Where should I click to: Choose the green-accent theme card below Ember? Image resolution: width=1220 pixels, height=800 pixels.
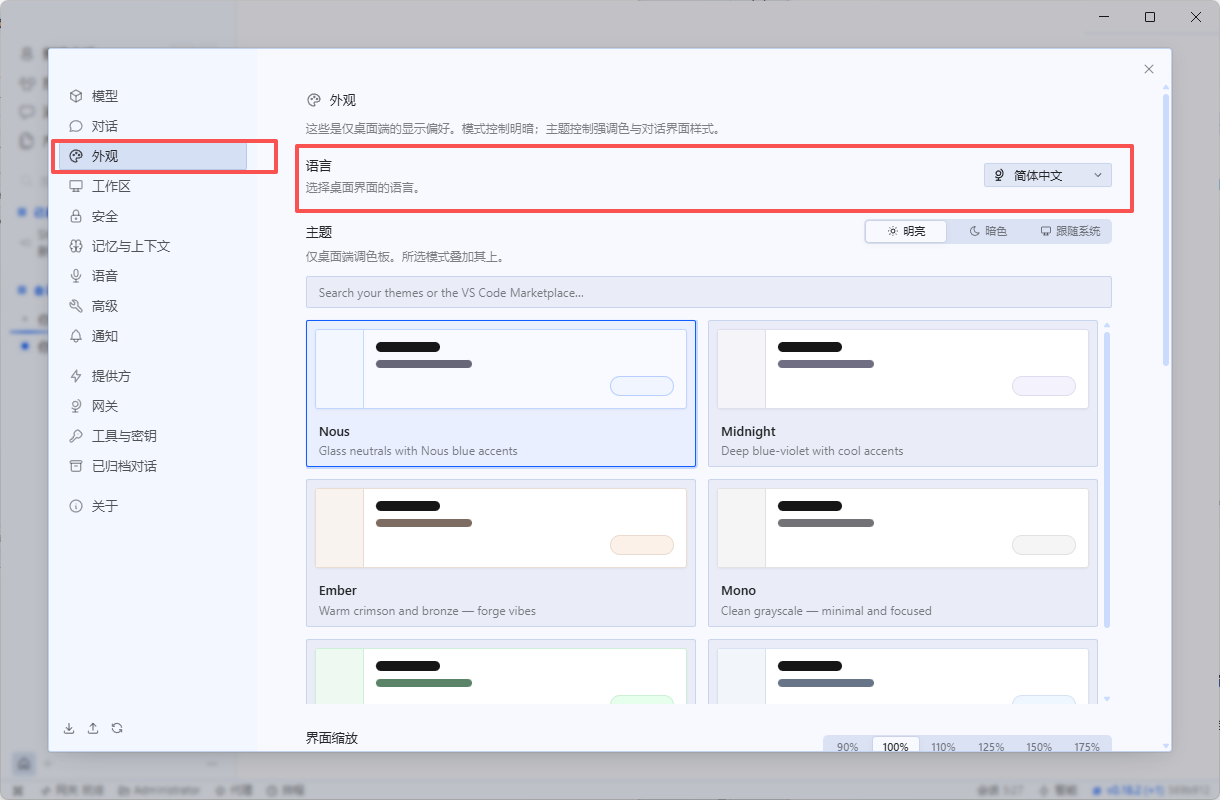click(501, 672)
